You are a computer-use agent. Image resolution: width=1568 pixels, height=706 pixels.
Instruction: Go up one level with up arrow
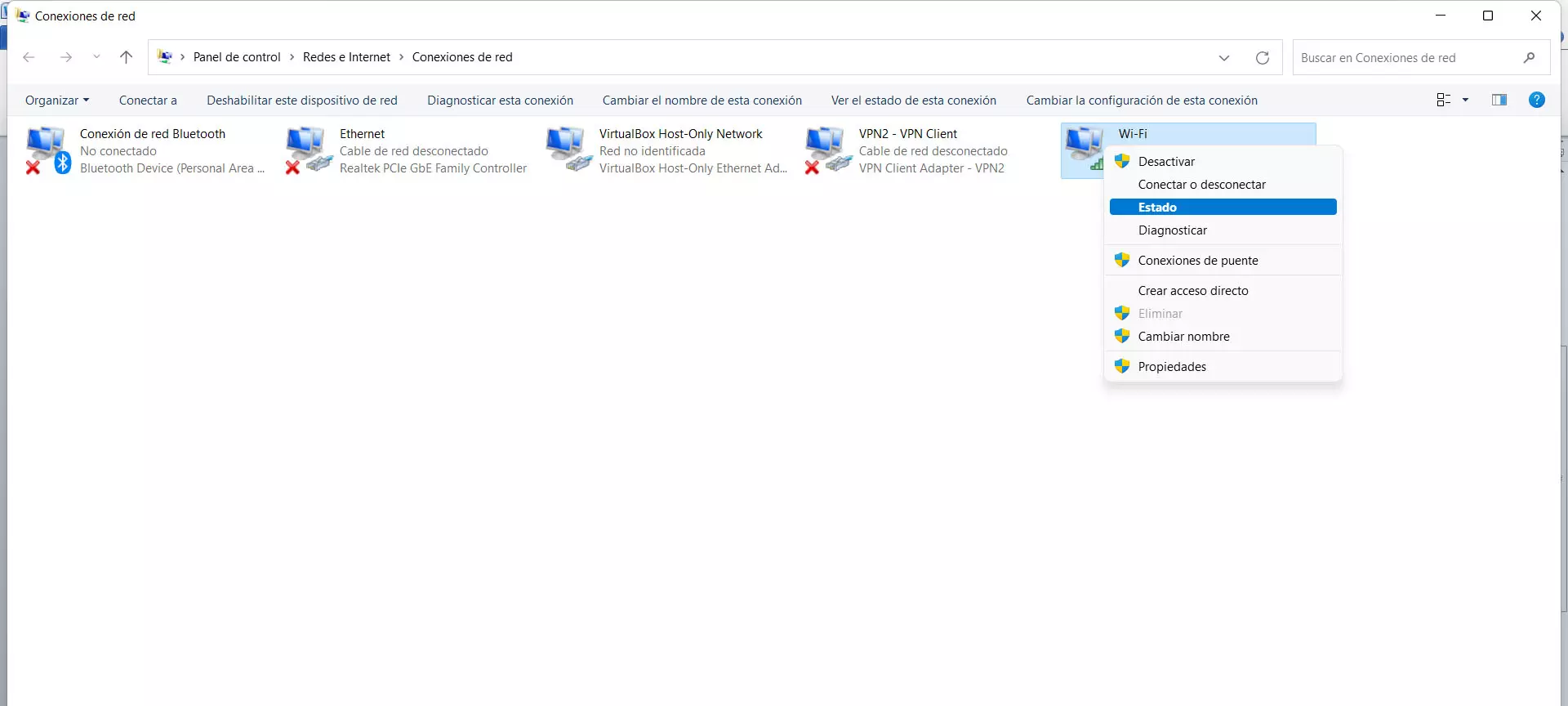(126, 57)
